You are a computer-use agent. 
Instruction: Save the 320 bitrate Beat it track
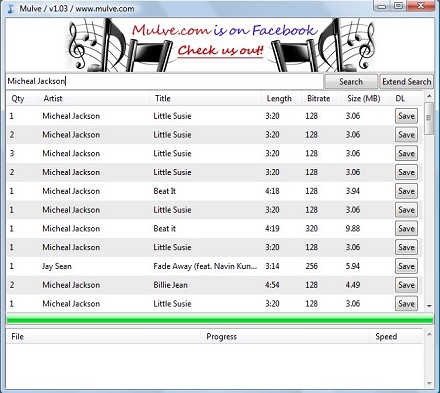406,229
